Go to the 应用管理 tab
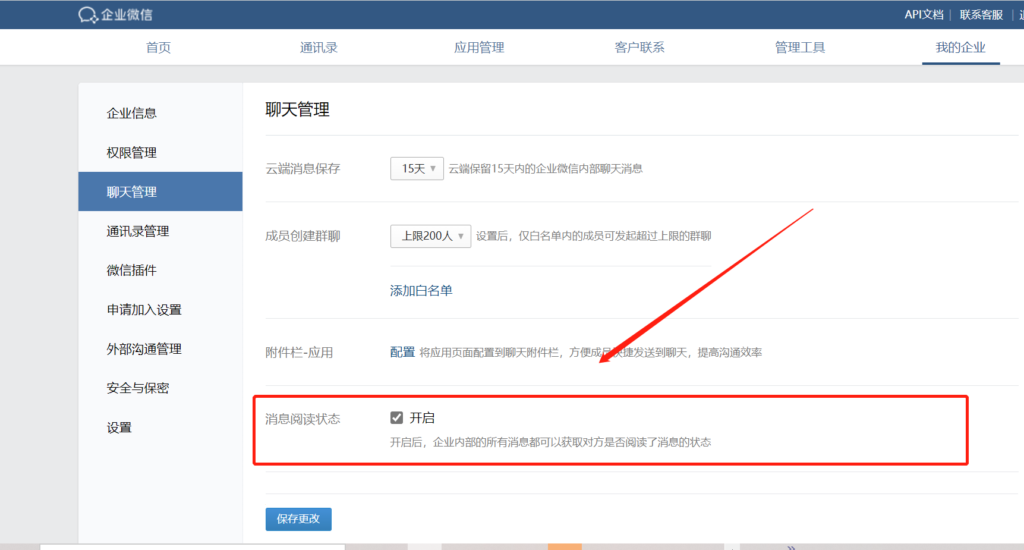 point(479,48)
